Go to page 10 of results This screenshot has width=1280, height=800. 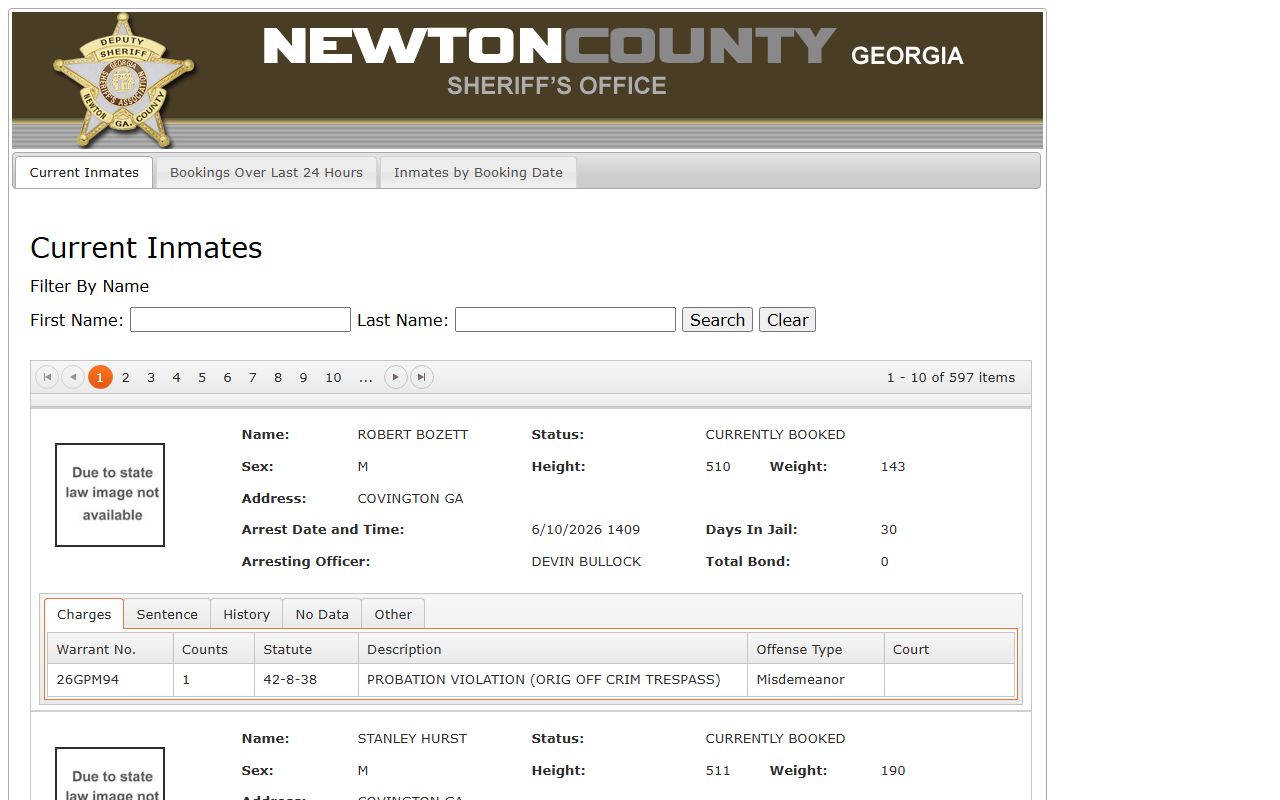333,377
